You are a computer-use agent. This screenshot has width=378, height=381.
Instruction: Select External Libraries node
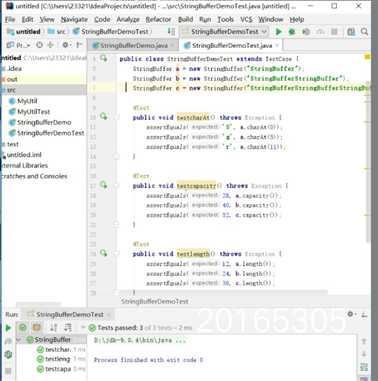25,165
